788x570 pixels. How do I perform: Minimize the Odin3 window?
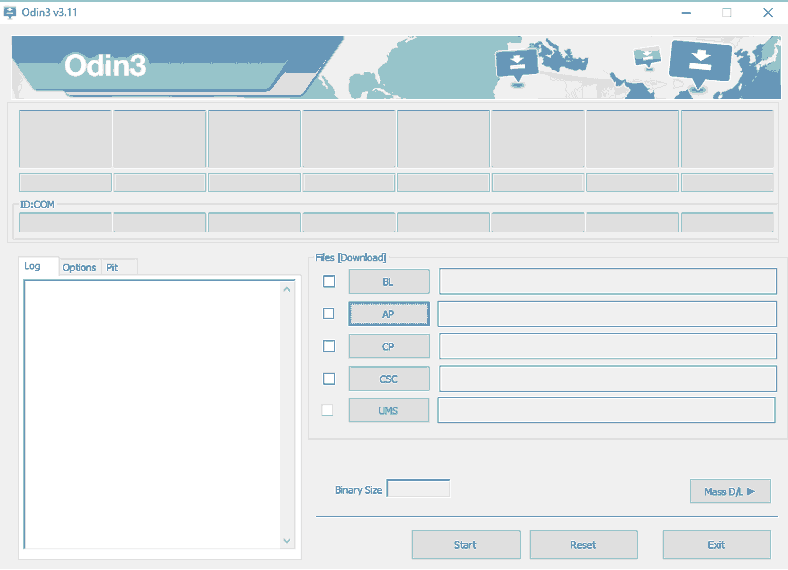(686, 13)
